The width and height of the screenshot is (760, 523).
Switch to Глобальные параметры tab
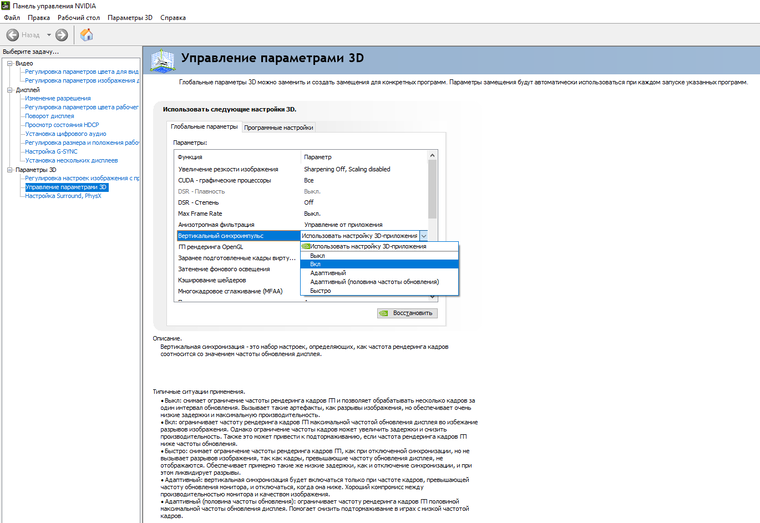204,127
